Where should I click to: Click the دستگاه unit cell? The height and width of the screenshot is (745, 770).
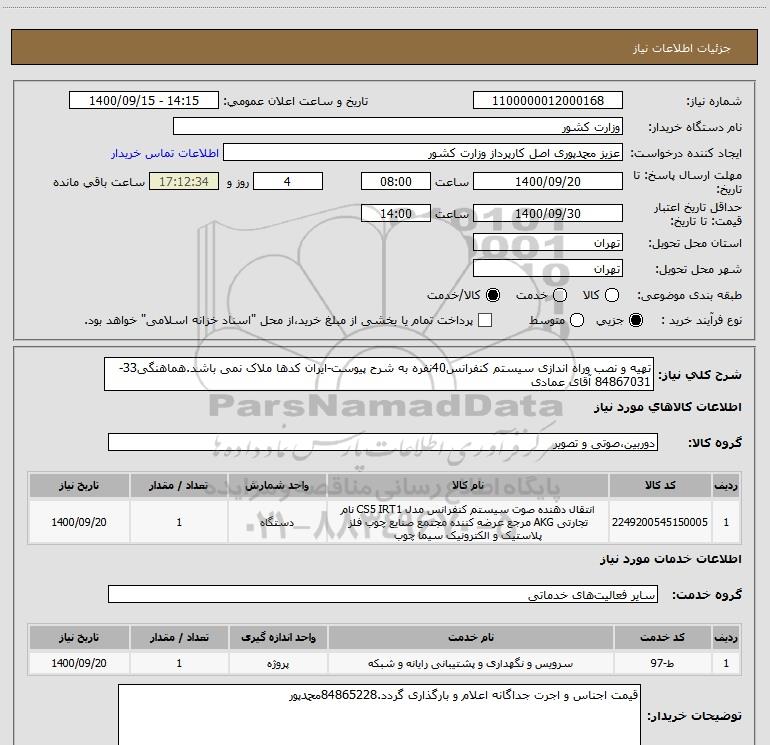coord(277,522)
